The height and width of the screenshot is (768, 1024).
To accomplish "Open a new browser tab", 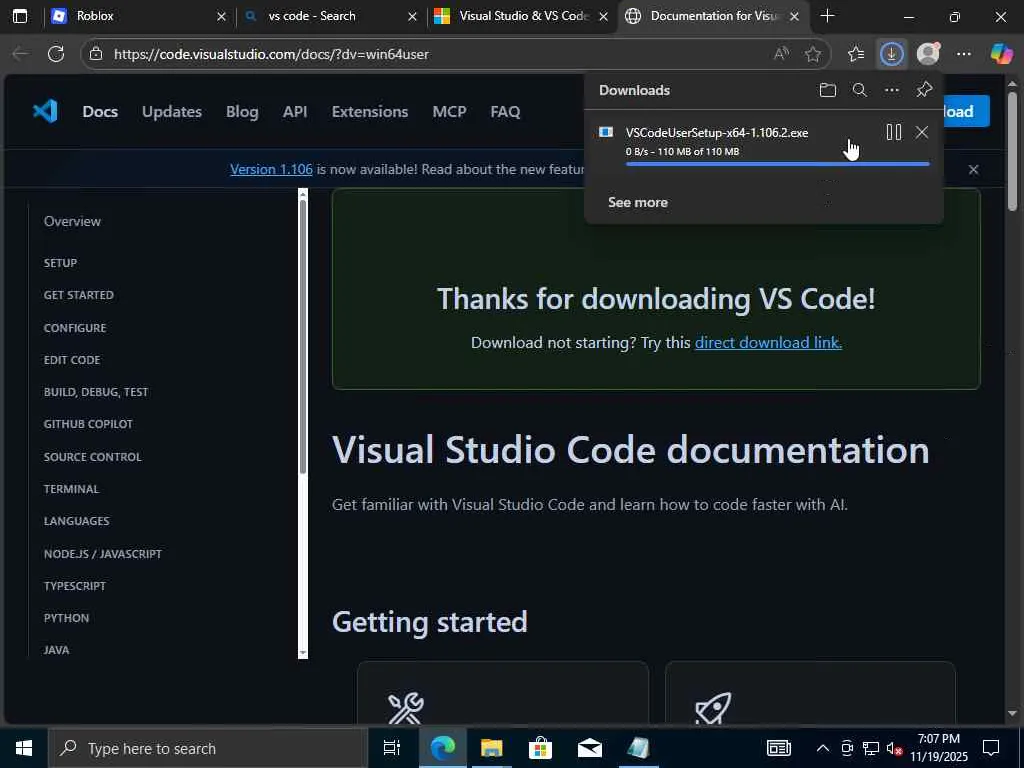I will pyautogui.click(x=827, y=16).
